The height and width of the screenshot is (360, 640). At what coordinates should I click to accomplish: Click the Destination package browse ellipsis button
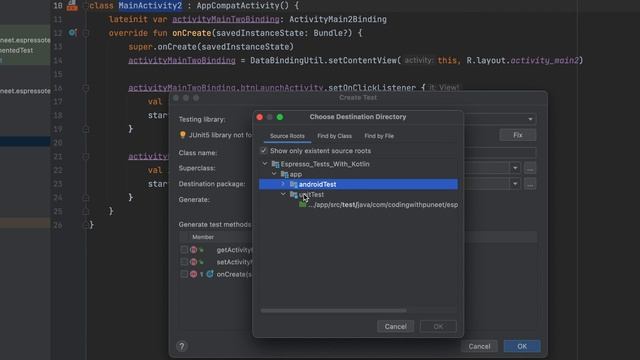pos(530,184)
